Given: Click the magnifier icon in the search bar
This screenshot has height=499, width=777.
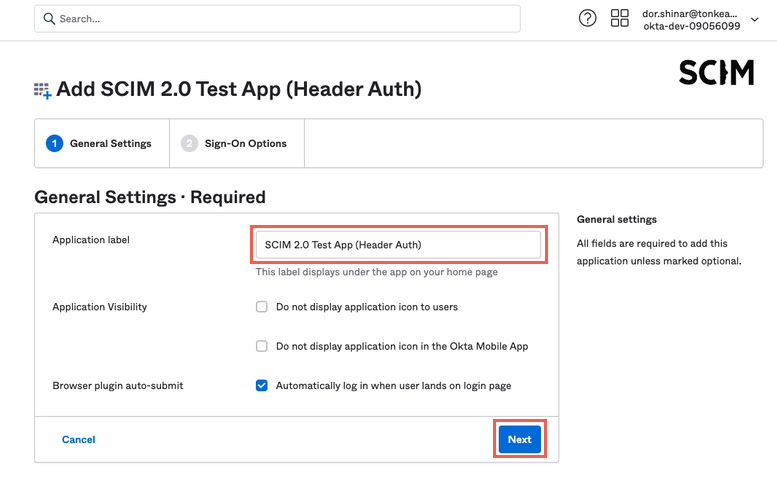Looking at the screenshot, I should pyautogui.click(x=50, y=19).
